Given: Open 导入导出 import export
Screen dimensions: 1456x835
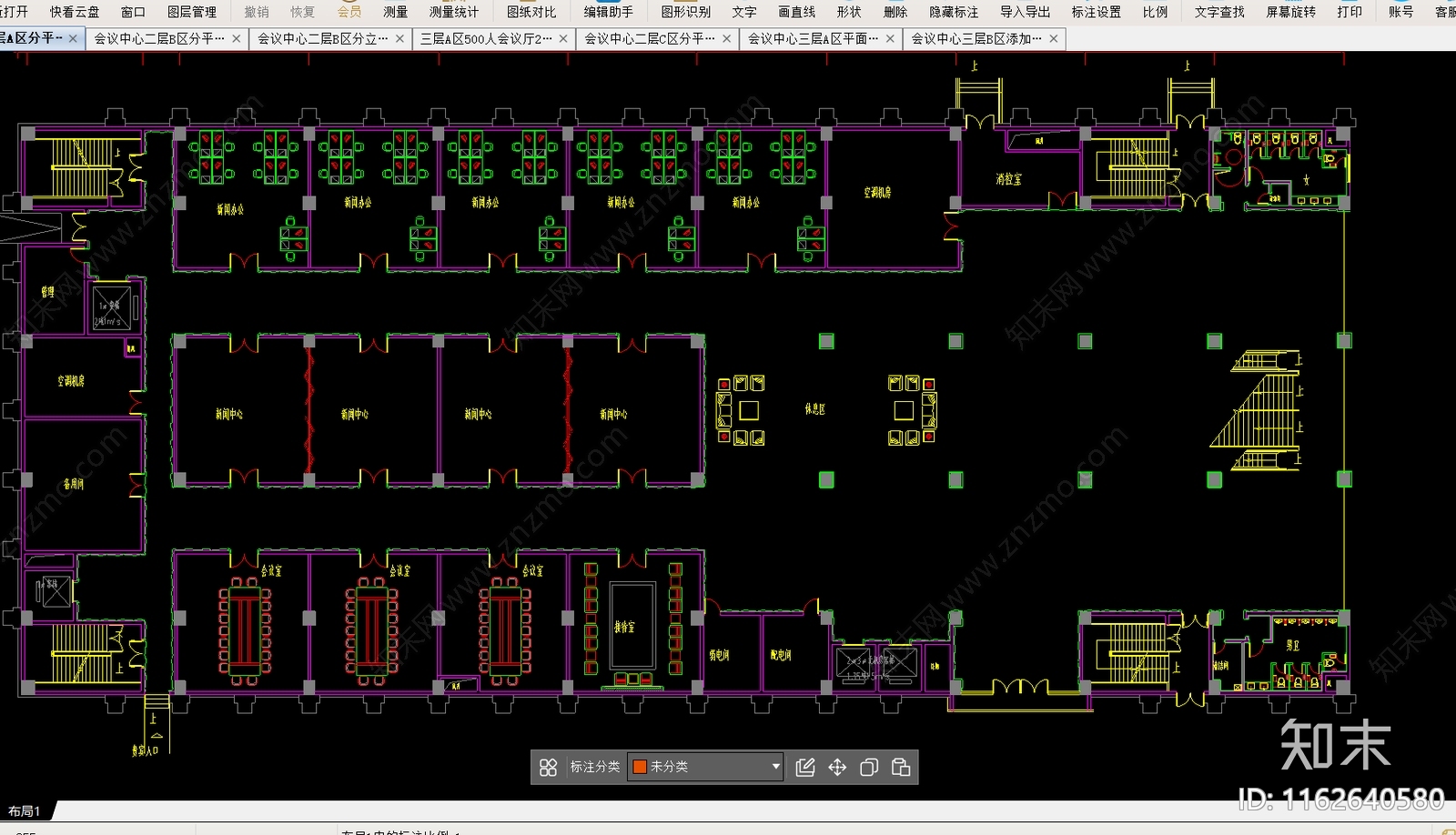Looking at the screenshot, I should [1025, 12].
